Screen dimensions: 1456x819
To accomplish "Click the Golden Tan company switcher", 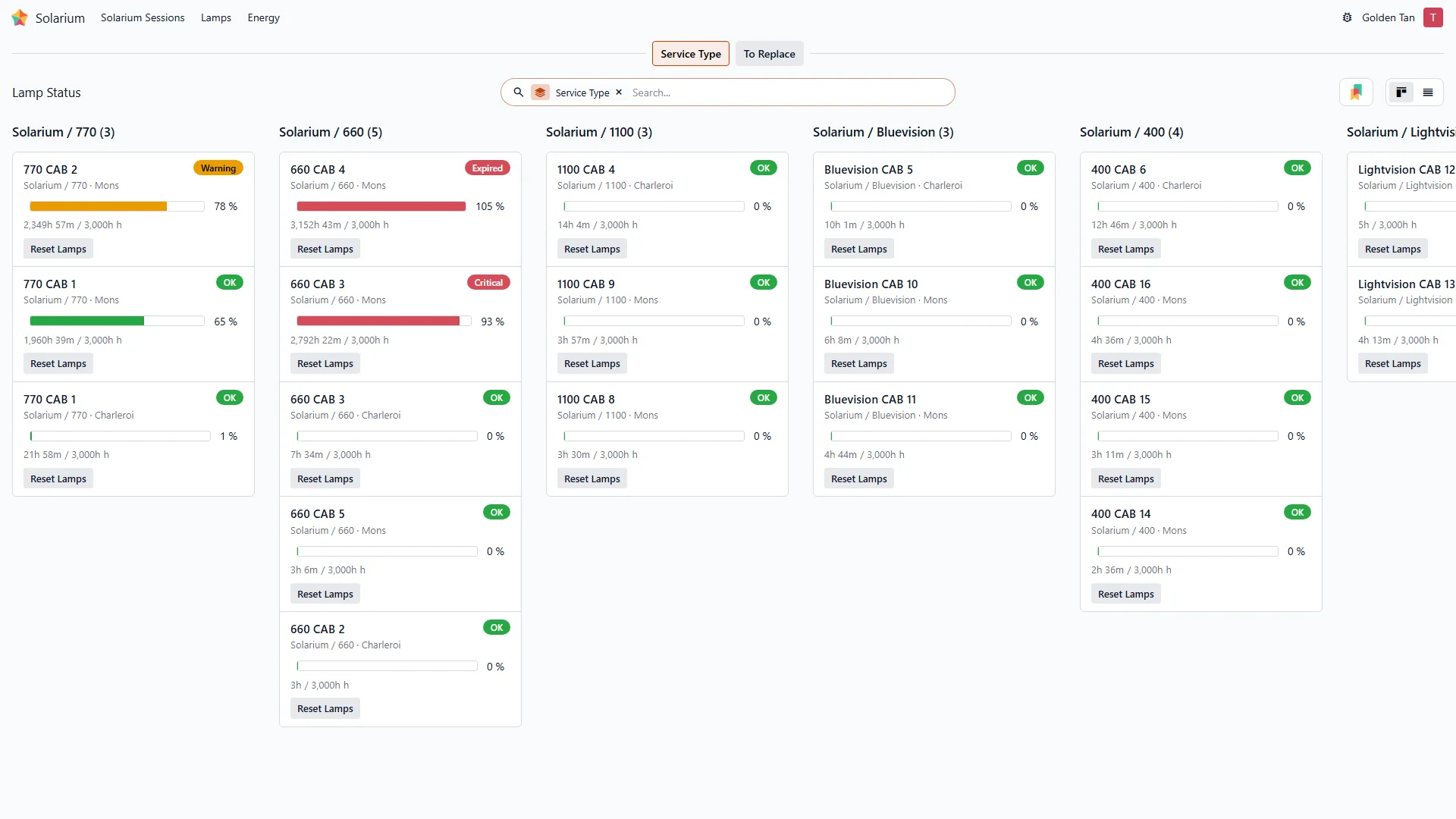I will pos(1388,17).
